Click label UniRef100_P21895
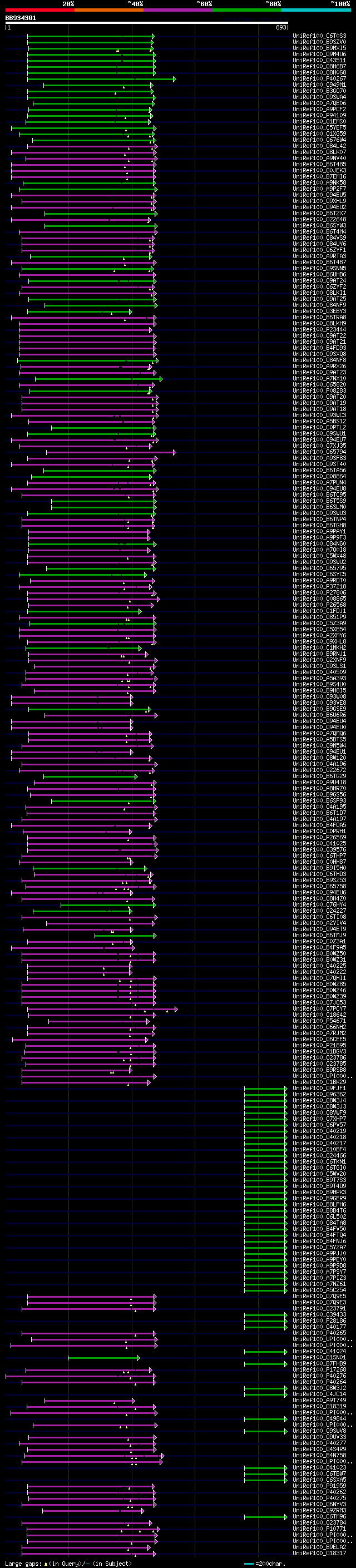Image resolution: width=356 pixels, height=1568 pixels. [x=319, y=1046]
